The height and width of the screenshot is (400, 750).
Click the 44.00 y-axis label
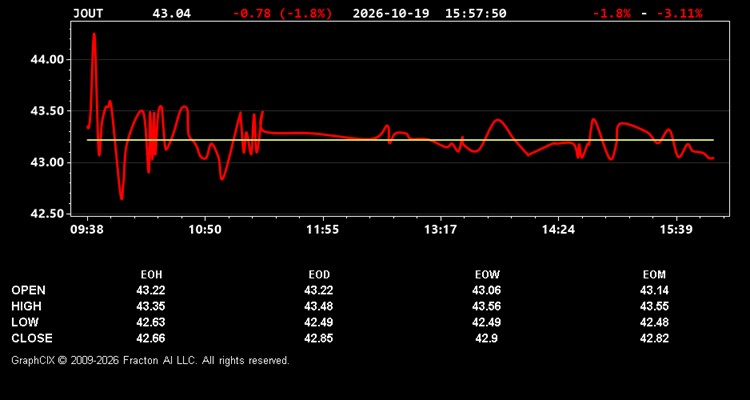pyautogui.click(x=47, y=59)
